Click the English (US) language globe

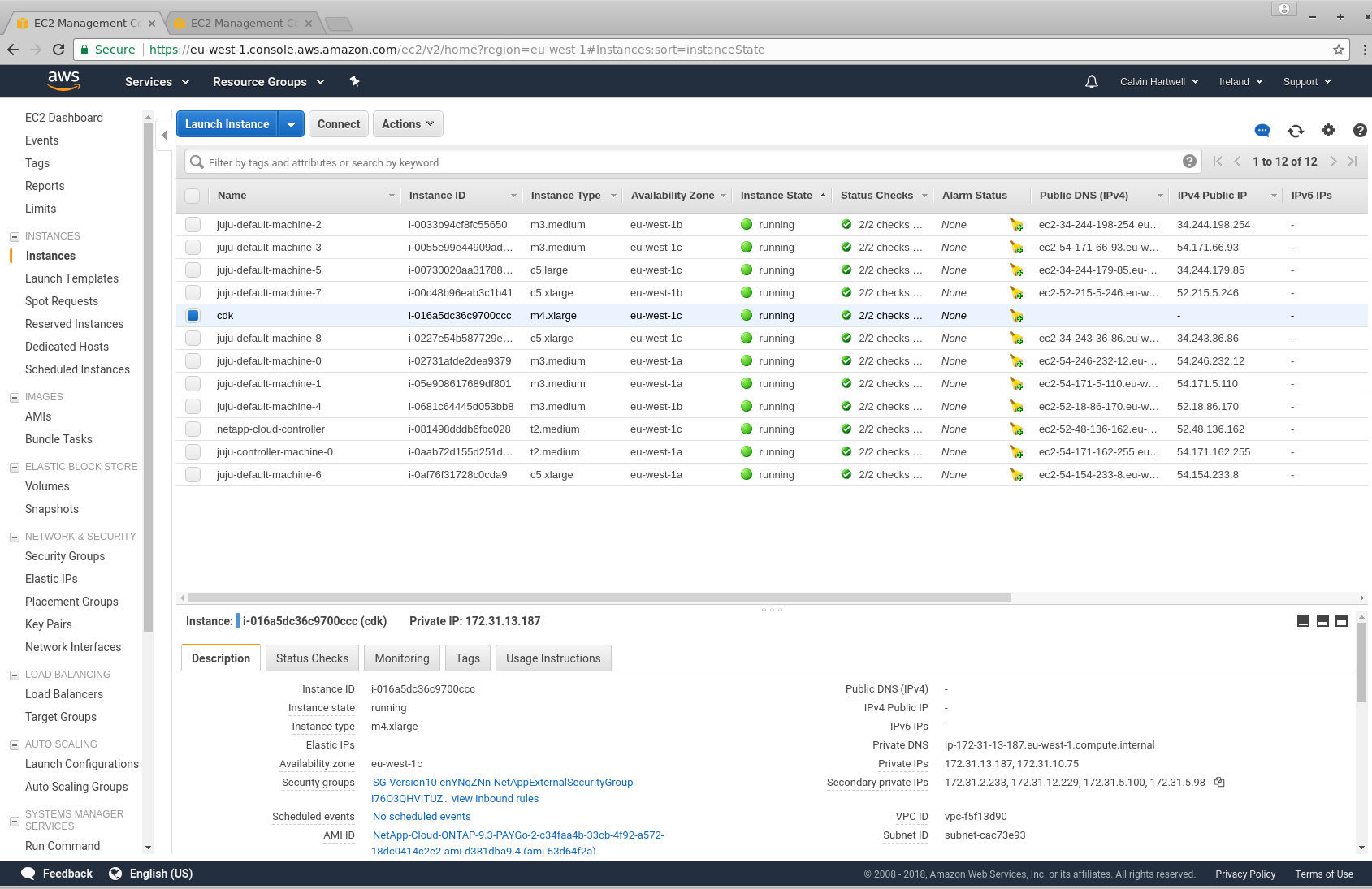pos(115,874)
